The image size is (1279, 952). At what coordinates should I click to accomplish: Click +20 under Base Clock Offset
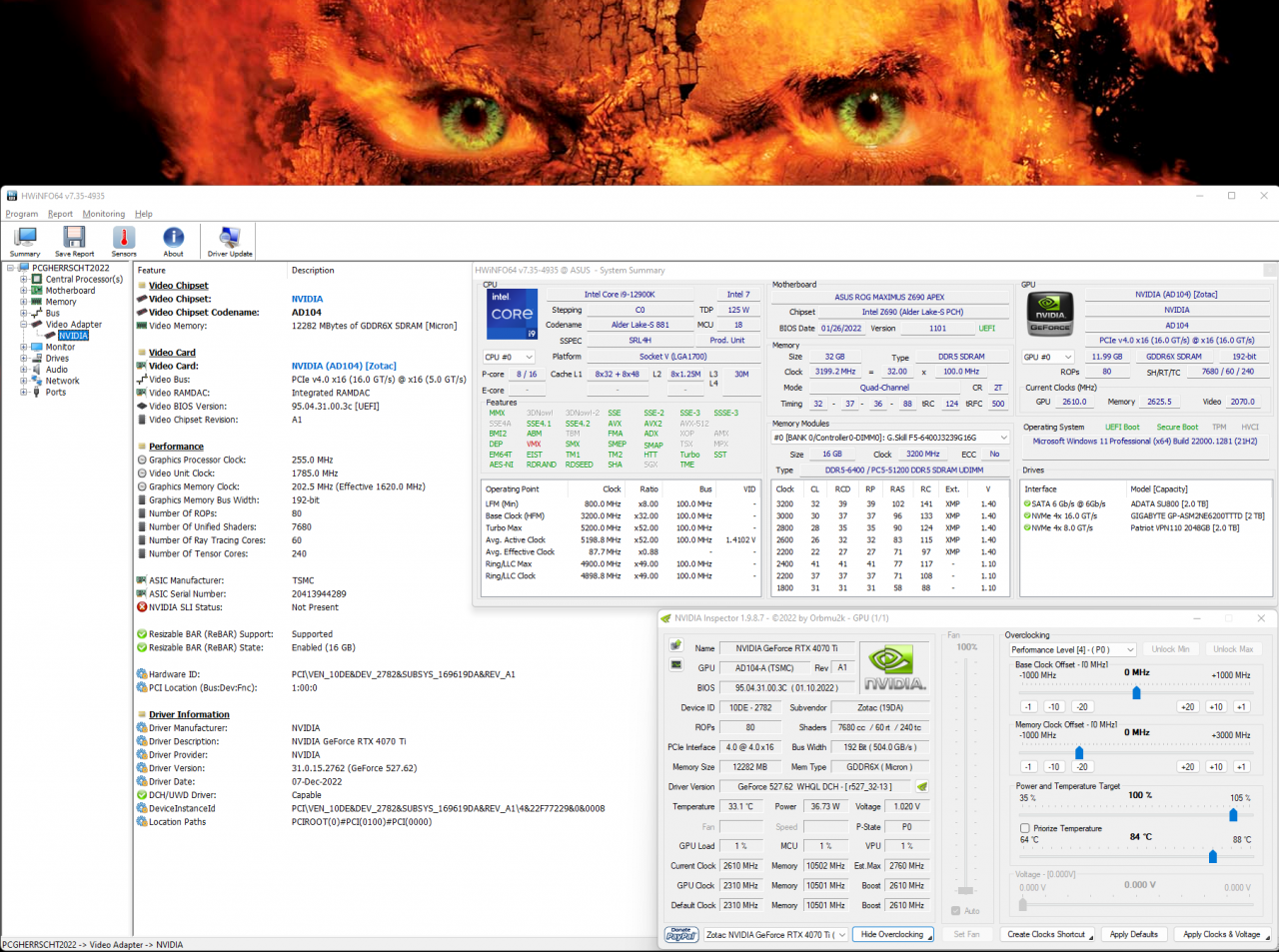click(1187, 707)
